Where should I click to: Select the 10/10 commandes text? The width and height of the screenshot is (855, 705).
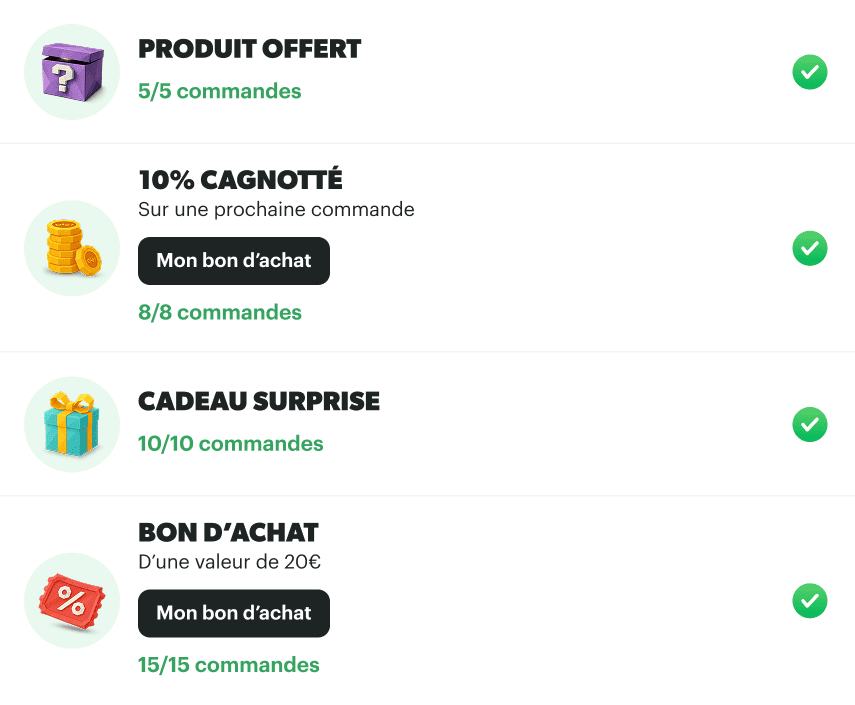[x=230, y=443]
